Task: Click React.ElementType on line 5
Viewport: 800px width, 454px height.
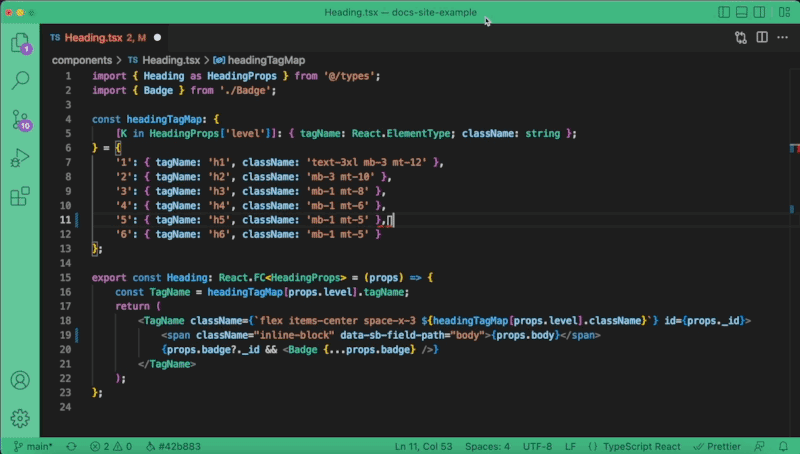Action: (401, 134)
